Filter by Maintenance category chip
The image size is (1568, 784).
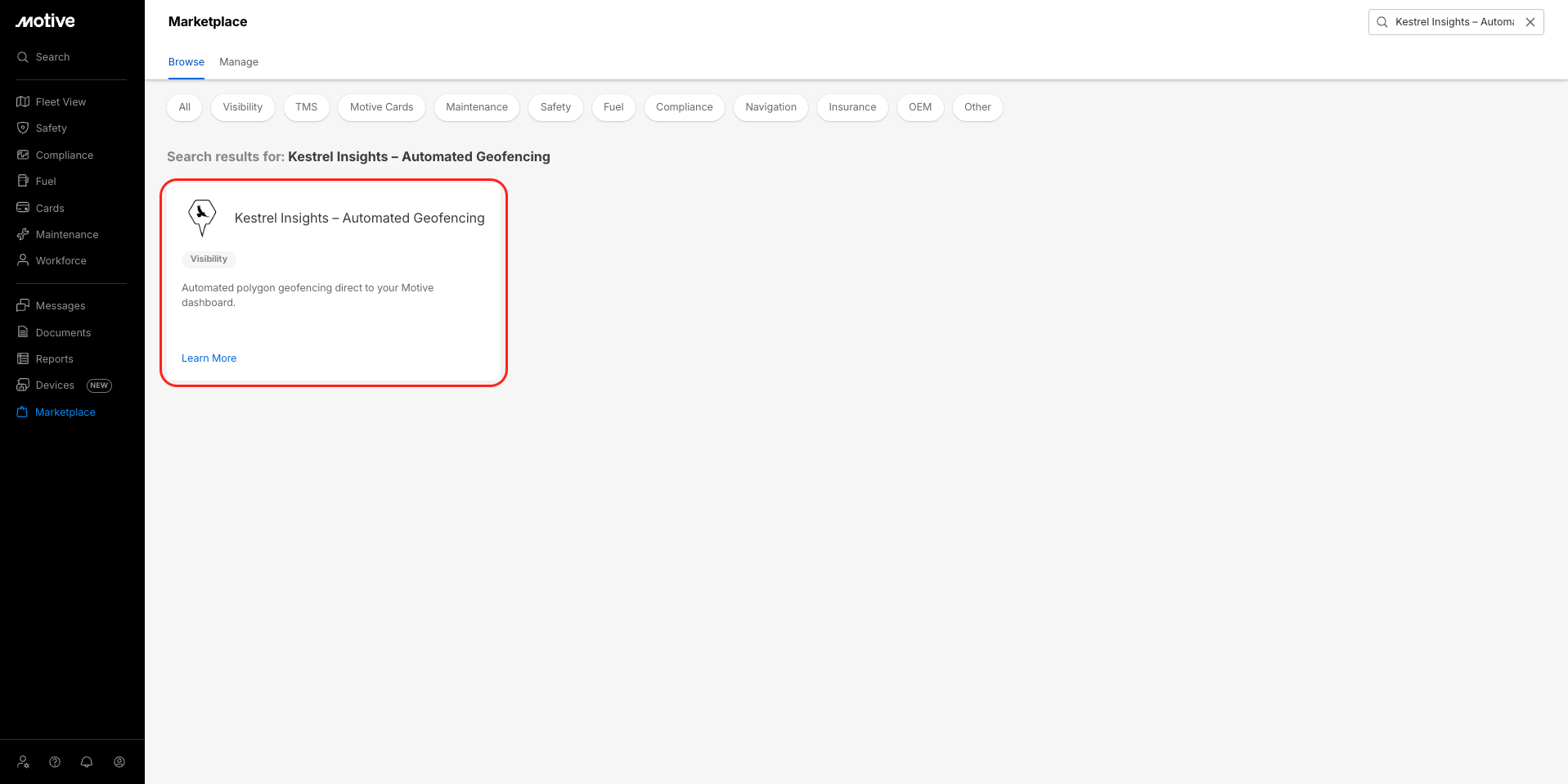(477, 107)
